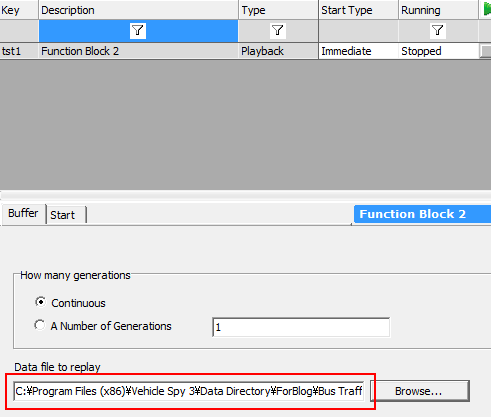Switch to the Start tab
Viewport: 491px width, 417px height.
tap(66, 215)
